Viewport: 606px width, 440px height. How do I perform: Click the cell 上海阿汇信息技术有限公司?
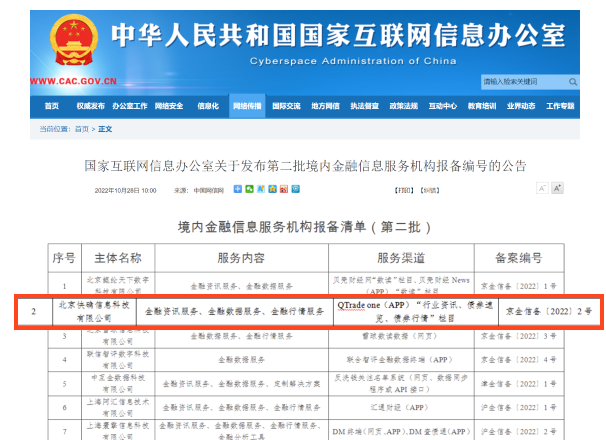pos(118,408)
